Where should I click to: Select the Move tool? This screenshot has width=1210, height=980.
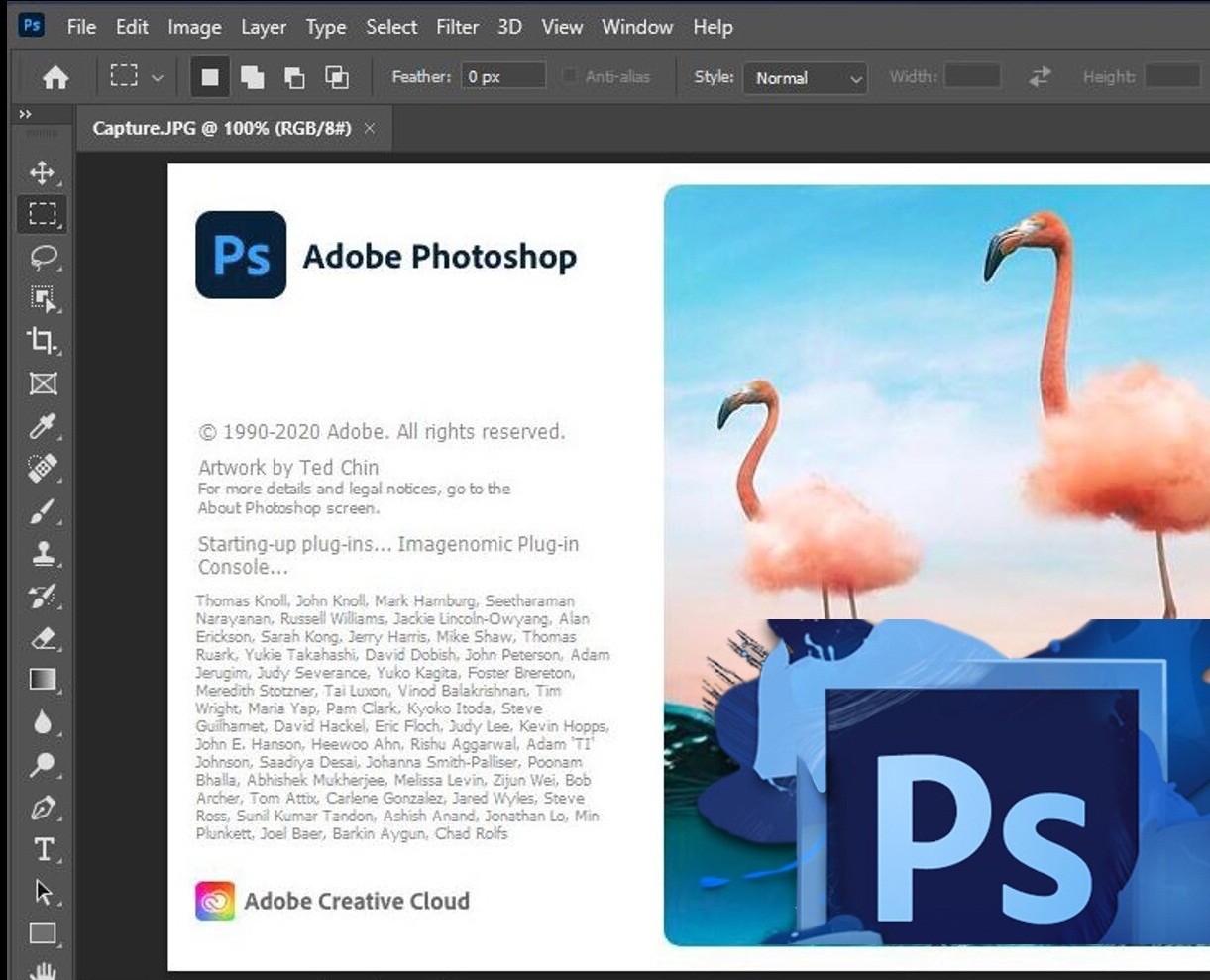pos(42,173)
